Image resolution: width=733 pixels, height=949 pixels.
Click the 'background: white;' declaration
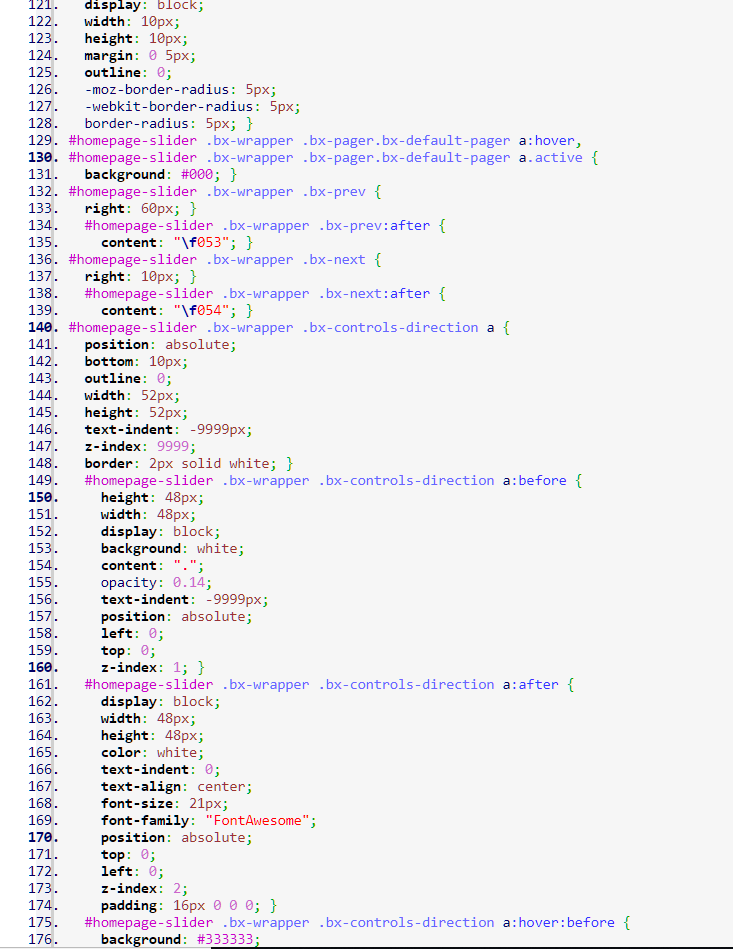(173, 549)
